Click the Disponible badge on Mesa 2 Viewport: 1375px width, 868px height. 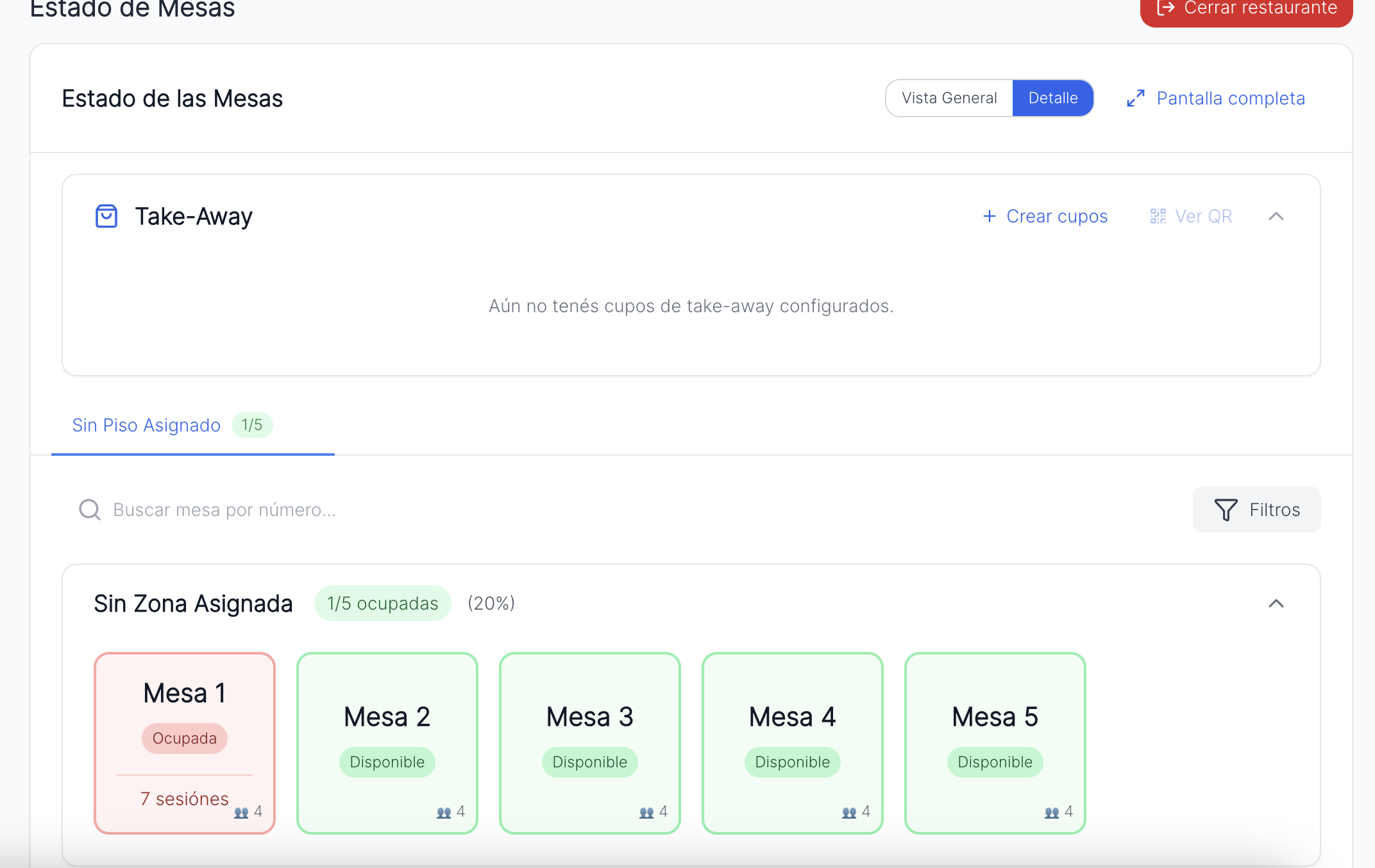[387, 762]
